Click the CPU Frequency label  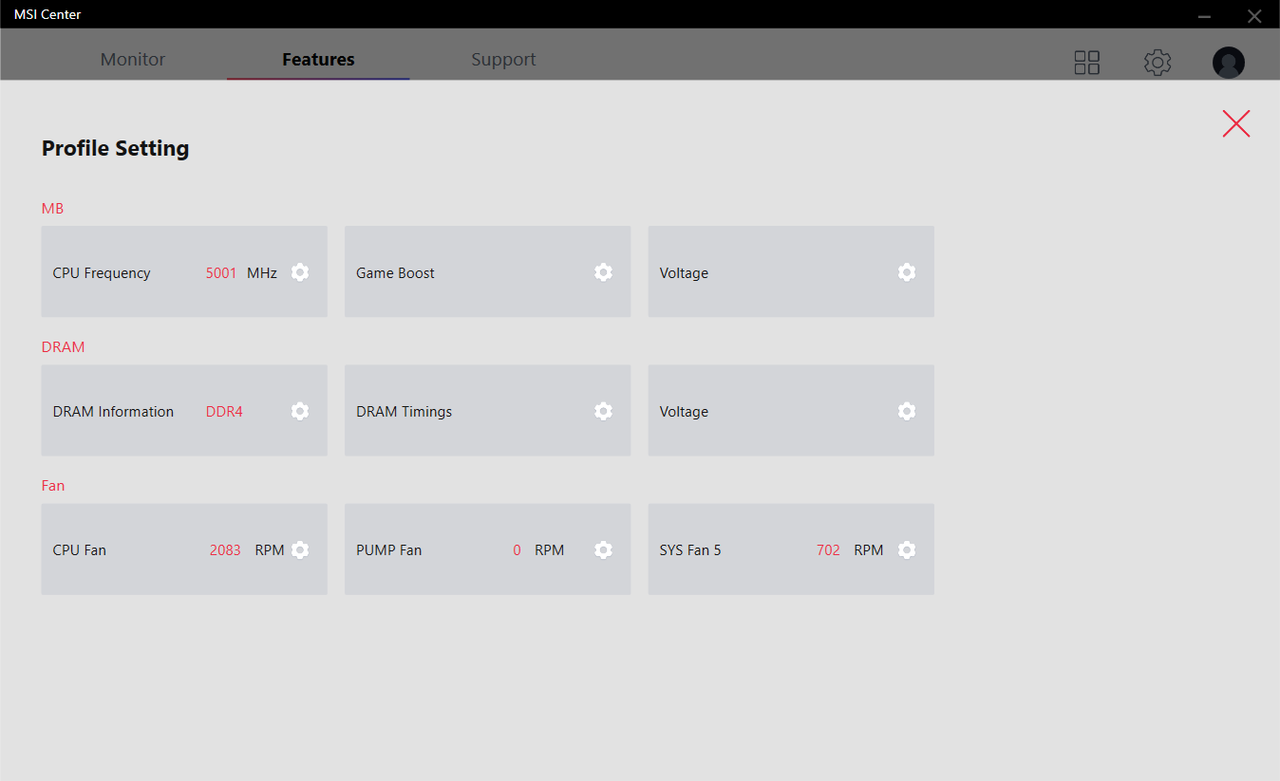tap(102, 273)
